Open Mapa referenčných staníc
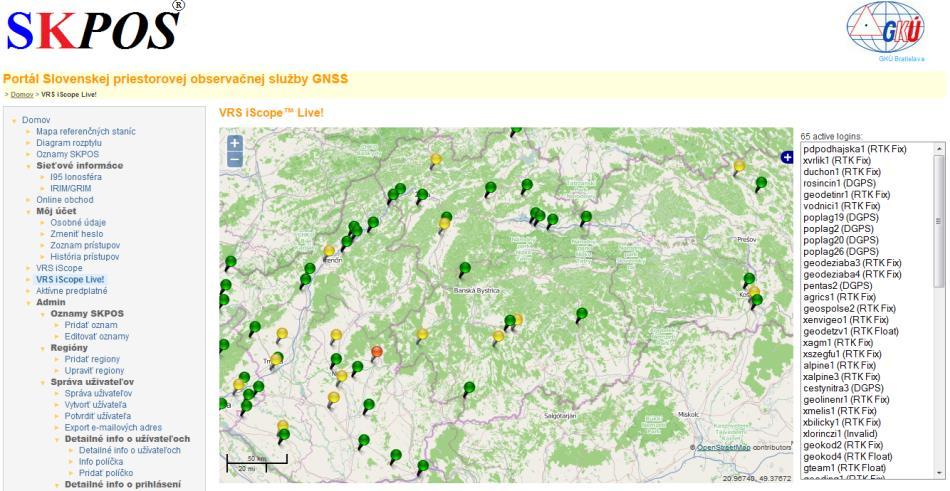The height and width of the screenshot is (491, 950). point(86,132)
